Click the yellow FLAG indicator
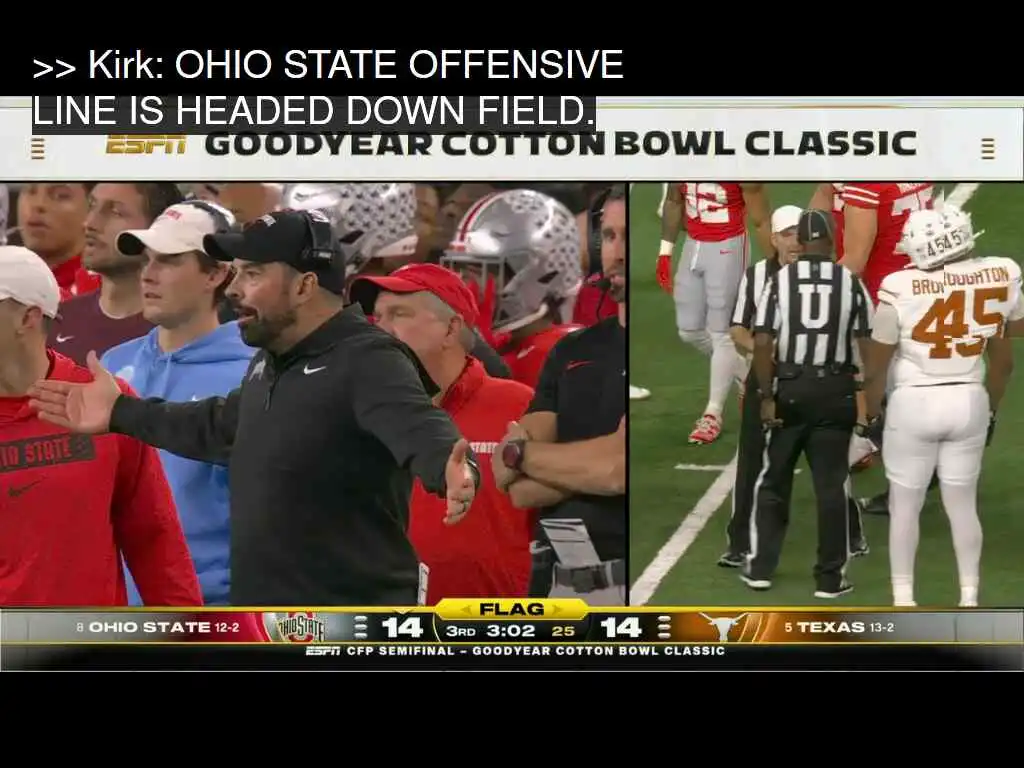Image resolution: width=1024 pixels, height=768 pixels. click(511, 609)
